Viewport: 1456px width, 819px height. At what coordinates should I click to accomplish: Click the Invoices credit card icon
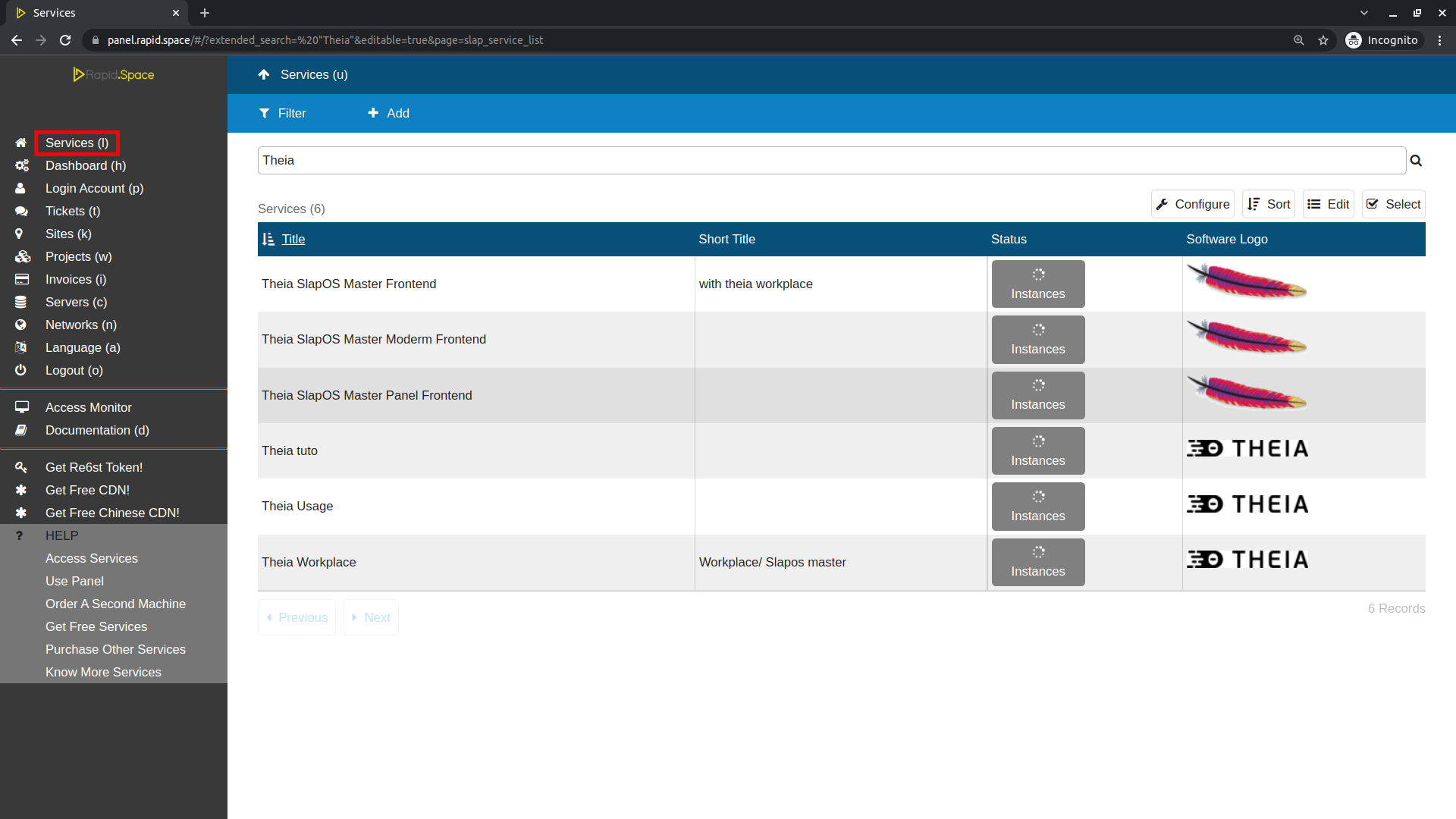(x=22, y=279)
